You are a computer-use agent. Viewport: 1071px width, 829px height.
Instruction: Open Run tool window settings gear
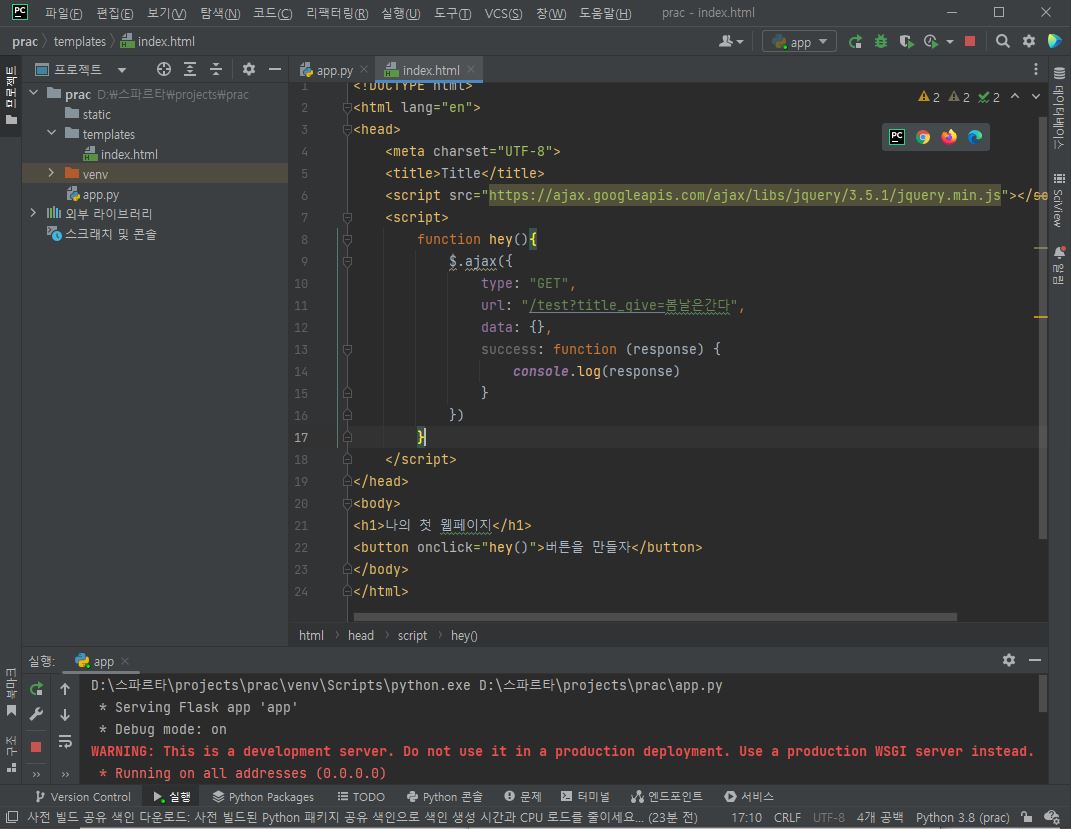pos(1009,660)
